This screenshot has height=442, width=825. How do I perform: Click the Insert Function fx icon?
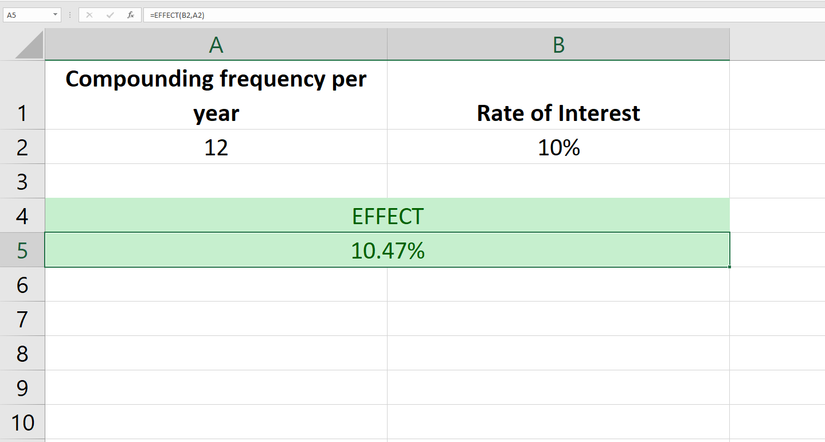[130, 15]
